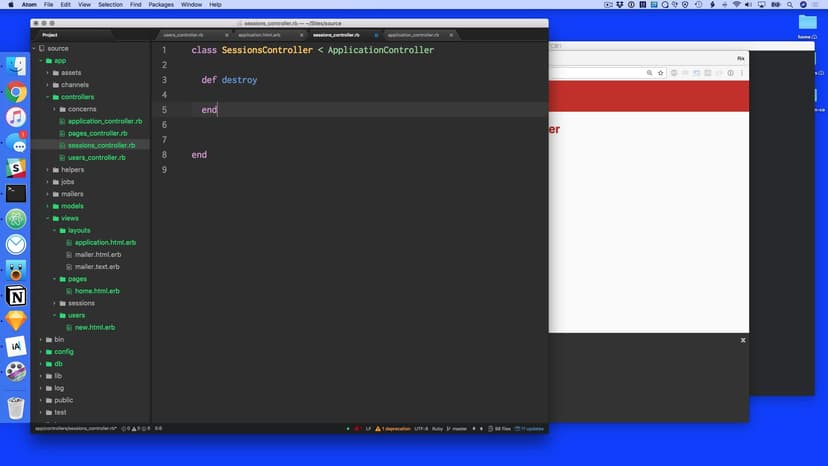Open the Packages menu
Viewport: 828px width, 466px height.
(x=161, y=5)
